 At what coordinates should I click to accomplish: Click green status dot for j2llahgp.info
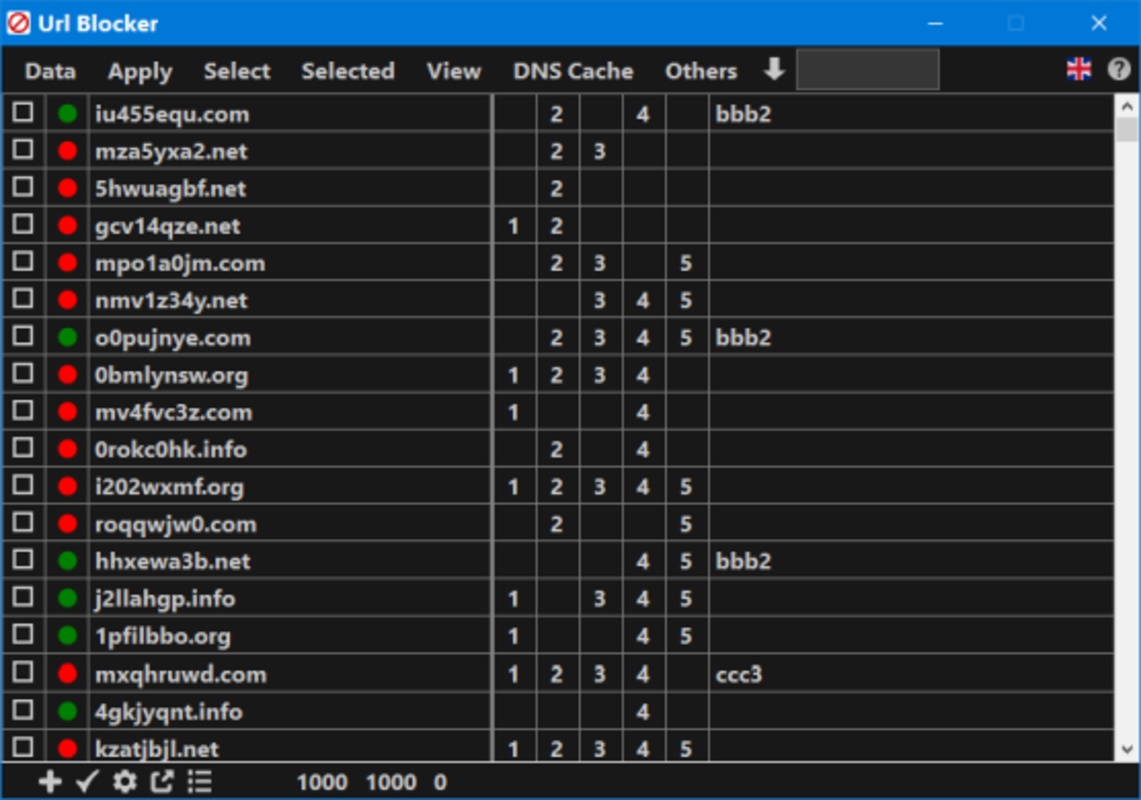(x=68, y=598)
